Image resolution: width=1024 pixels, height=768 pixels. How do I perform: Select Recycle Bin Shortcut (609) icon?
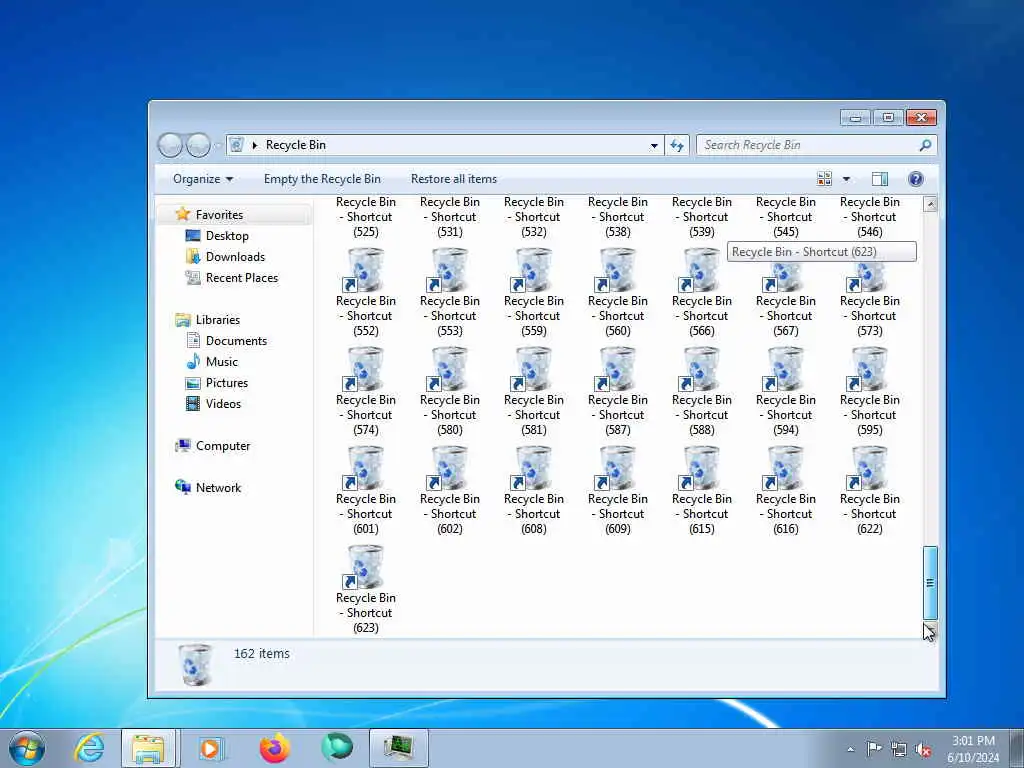pos(616,468)
